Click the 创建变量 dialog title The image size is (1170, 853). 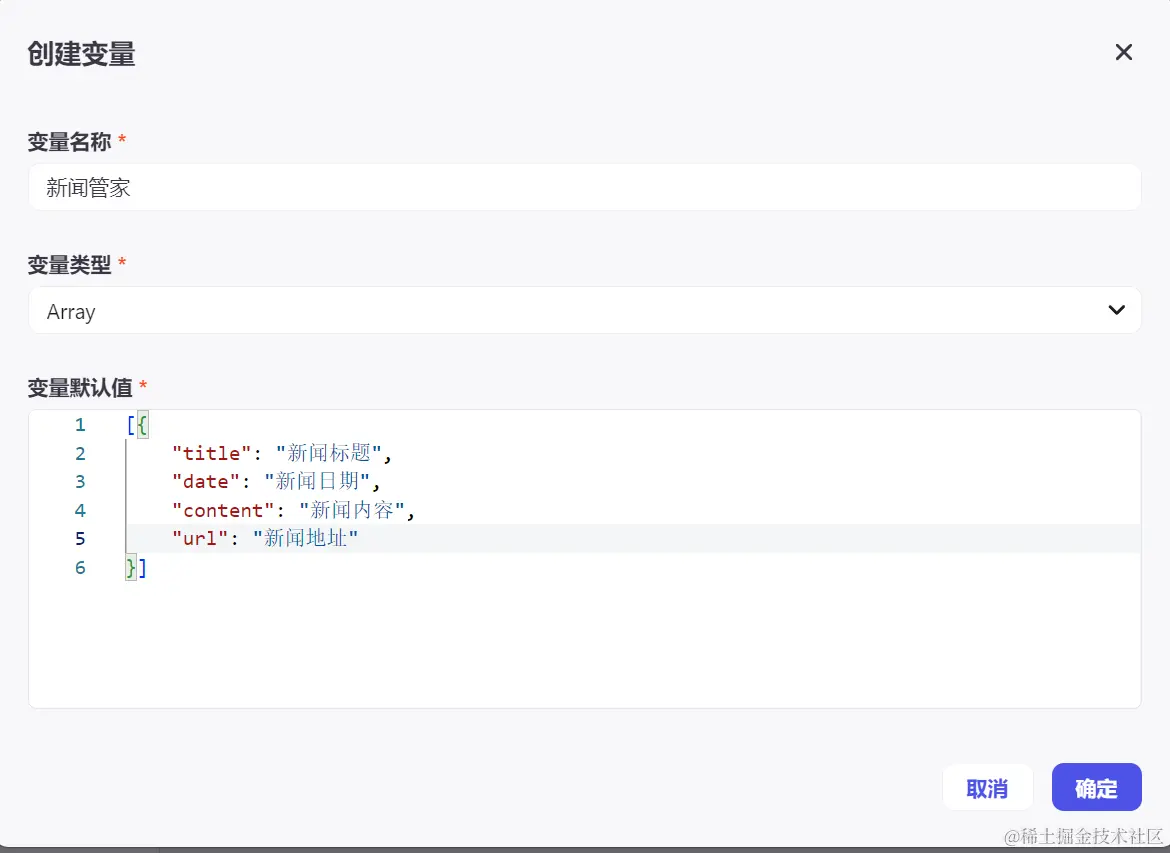click(x=81, y=54)
